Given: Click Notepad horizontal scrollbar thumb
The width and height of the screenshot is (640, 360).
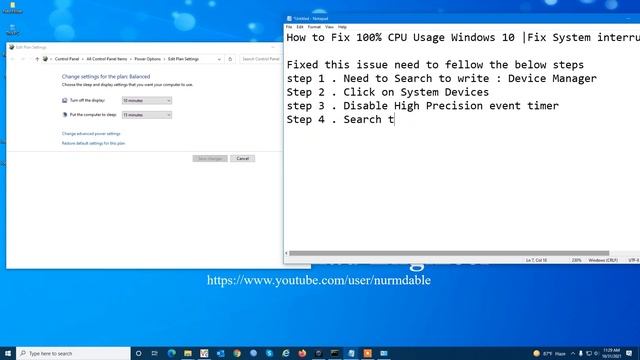Looking at the screenshot, I should [x=449, y=253].
